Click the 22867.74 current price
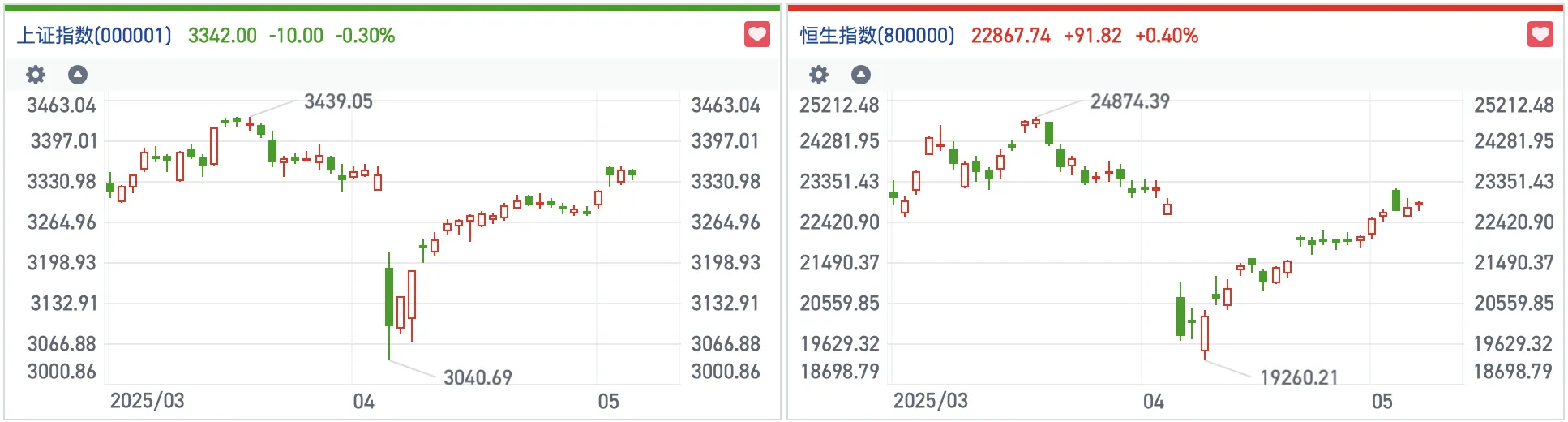 coord(1010,36)
